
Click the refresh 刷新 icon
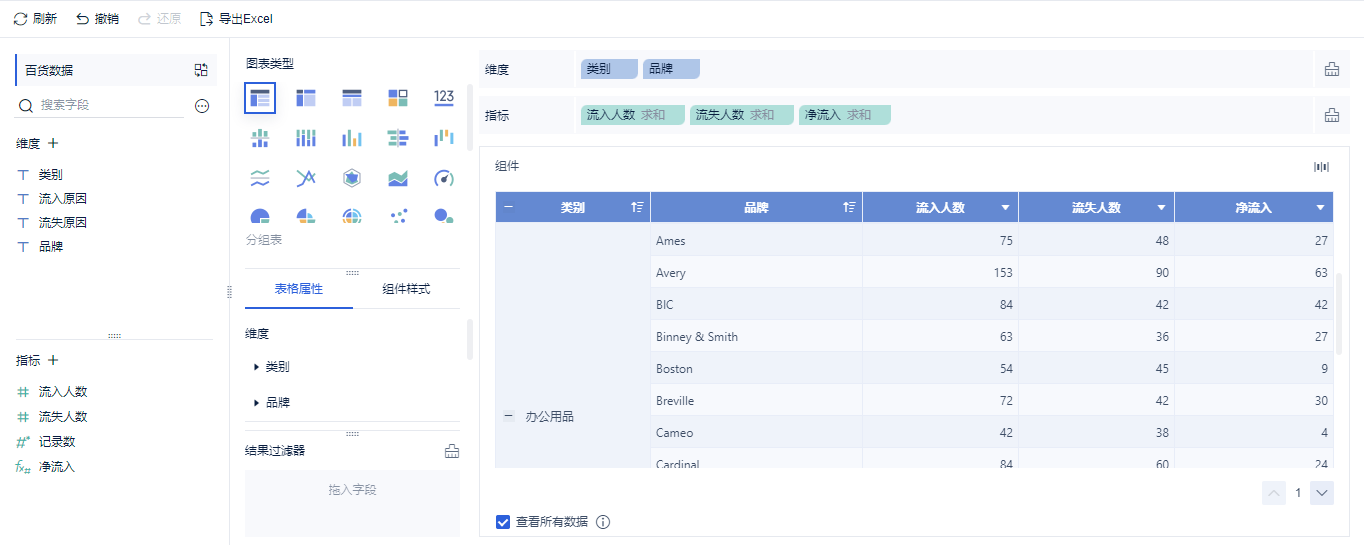point(20,19)
